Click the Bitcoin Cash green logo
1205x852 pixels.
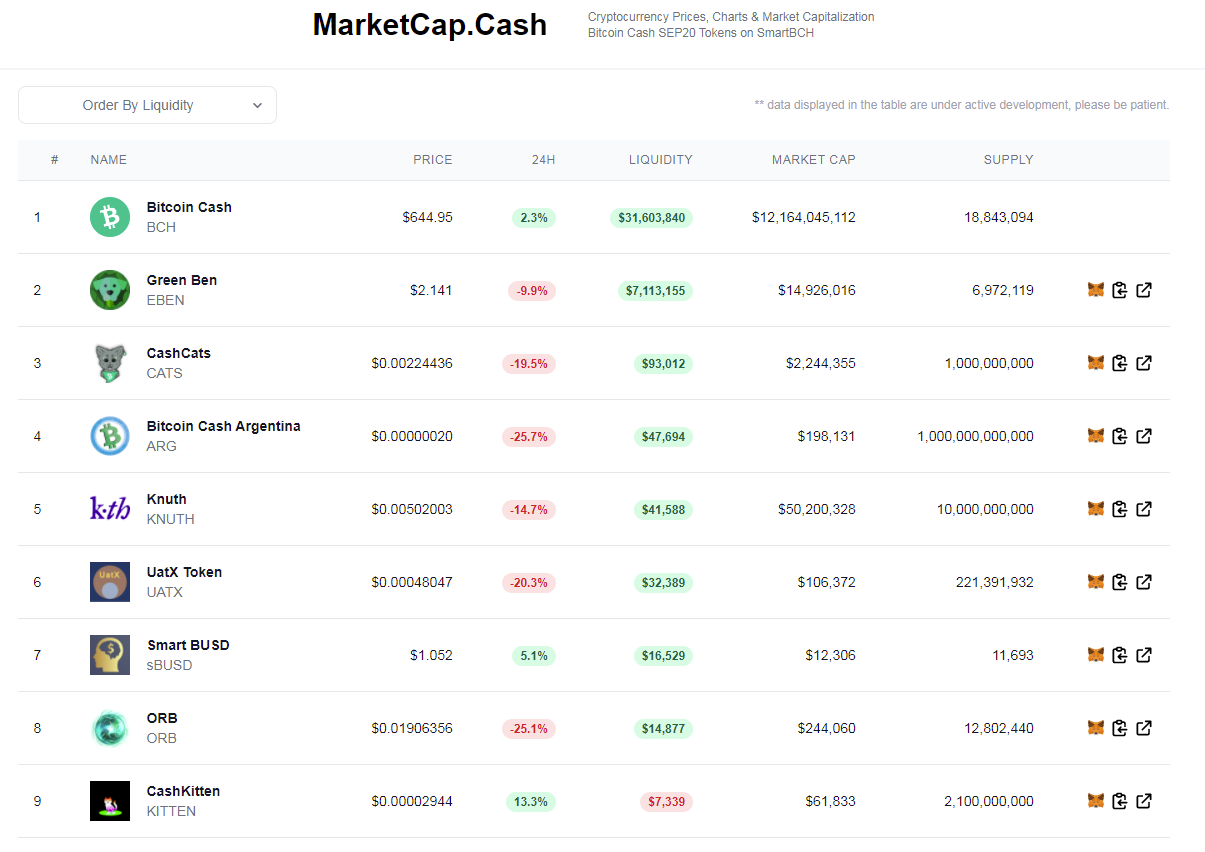[110, 217]
